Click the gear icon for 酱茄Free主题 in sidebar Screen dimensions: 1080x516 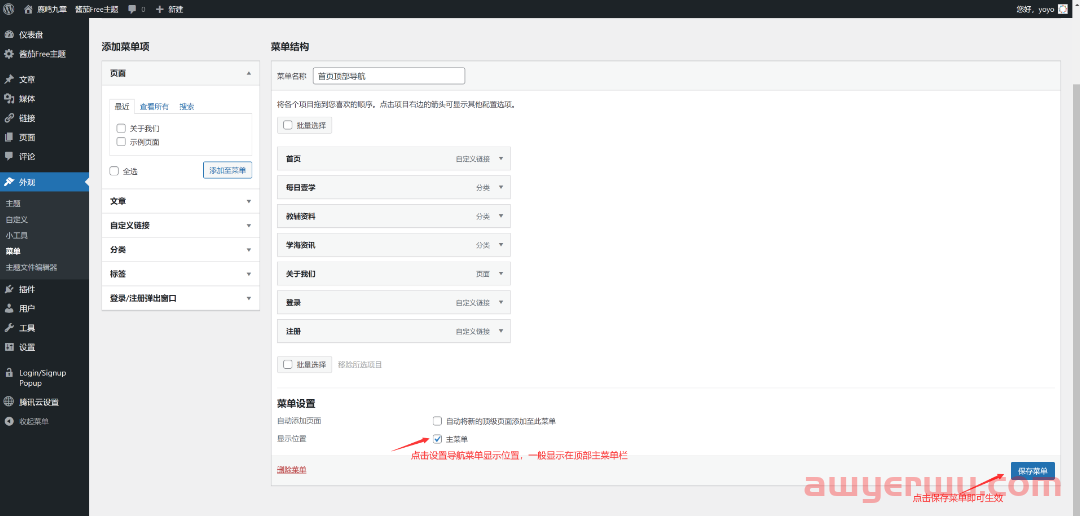(x=9, y=54)
